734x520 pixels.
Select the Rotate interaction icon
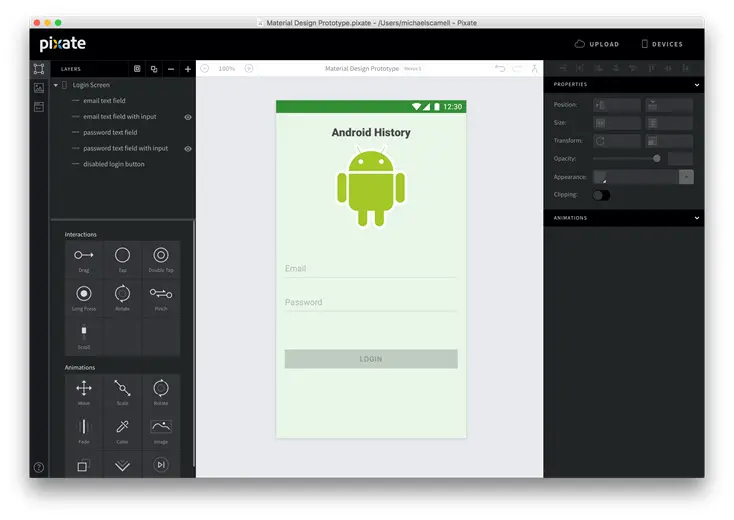[122, 293]
